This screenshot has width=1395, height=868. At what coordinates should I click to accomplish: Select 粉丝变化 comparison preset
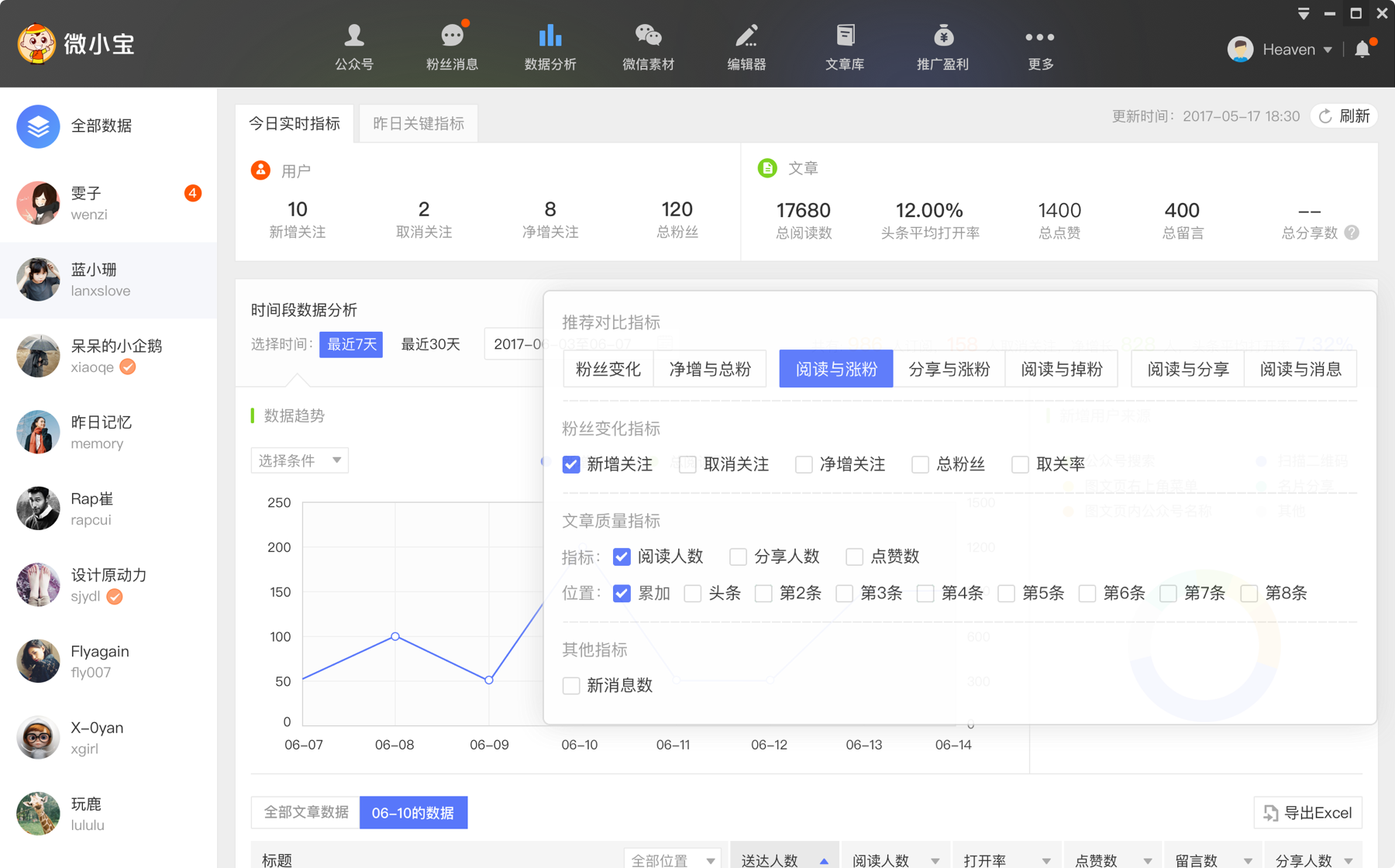point(608,369)
